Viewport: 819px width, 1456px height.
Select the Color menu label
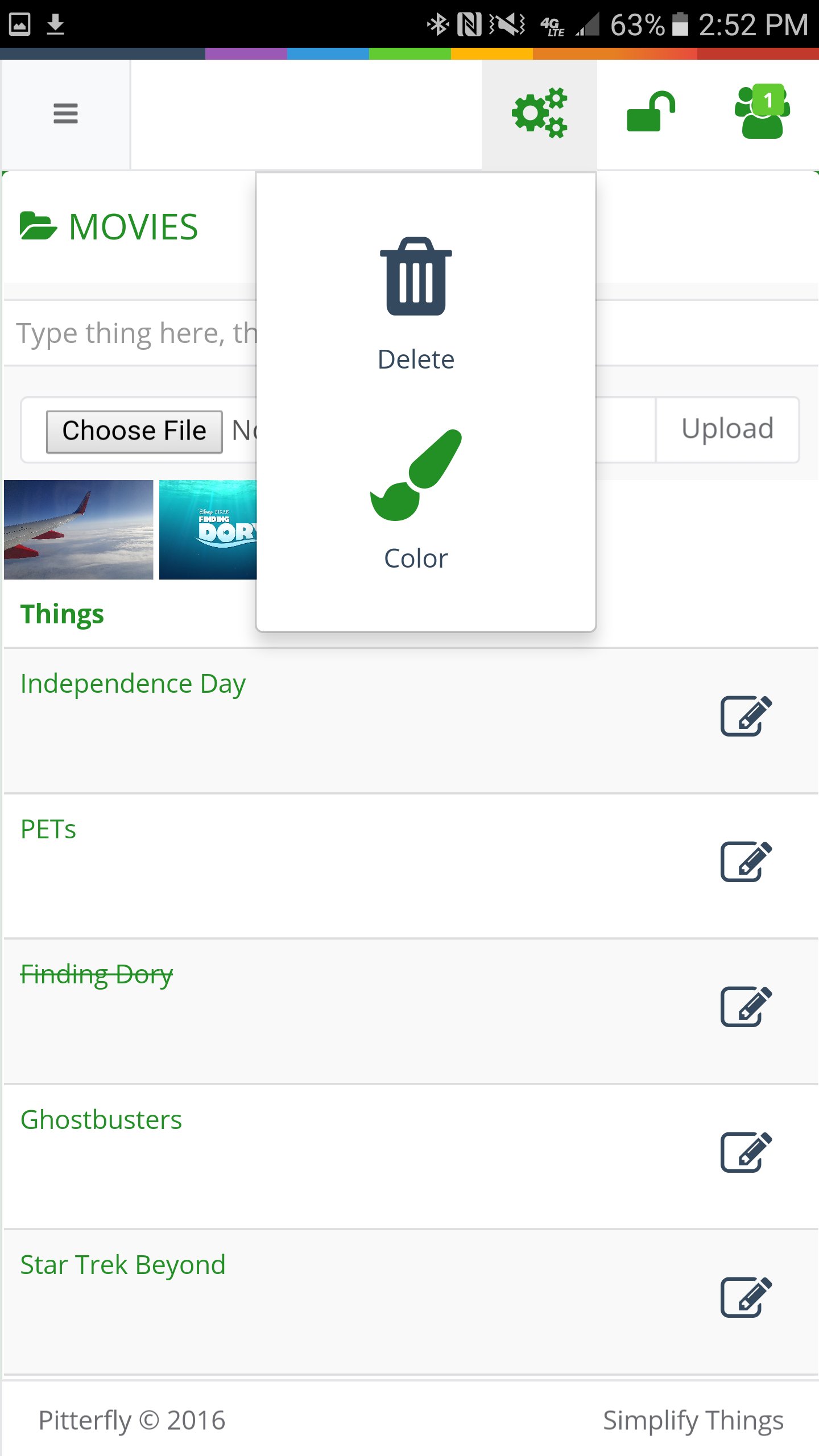(416, 559)
